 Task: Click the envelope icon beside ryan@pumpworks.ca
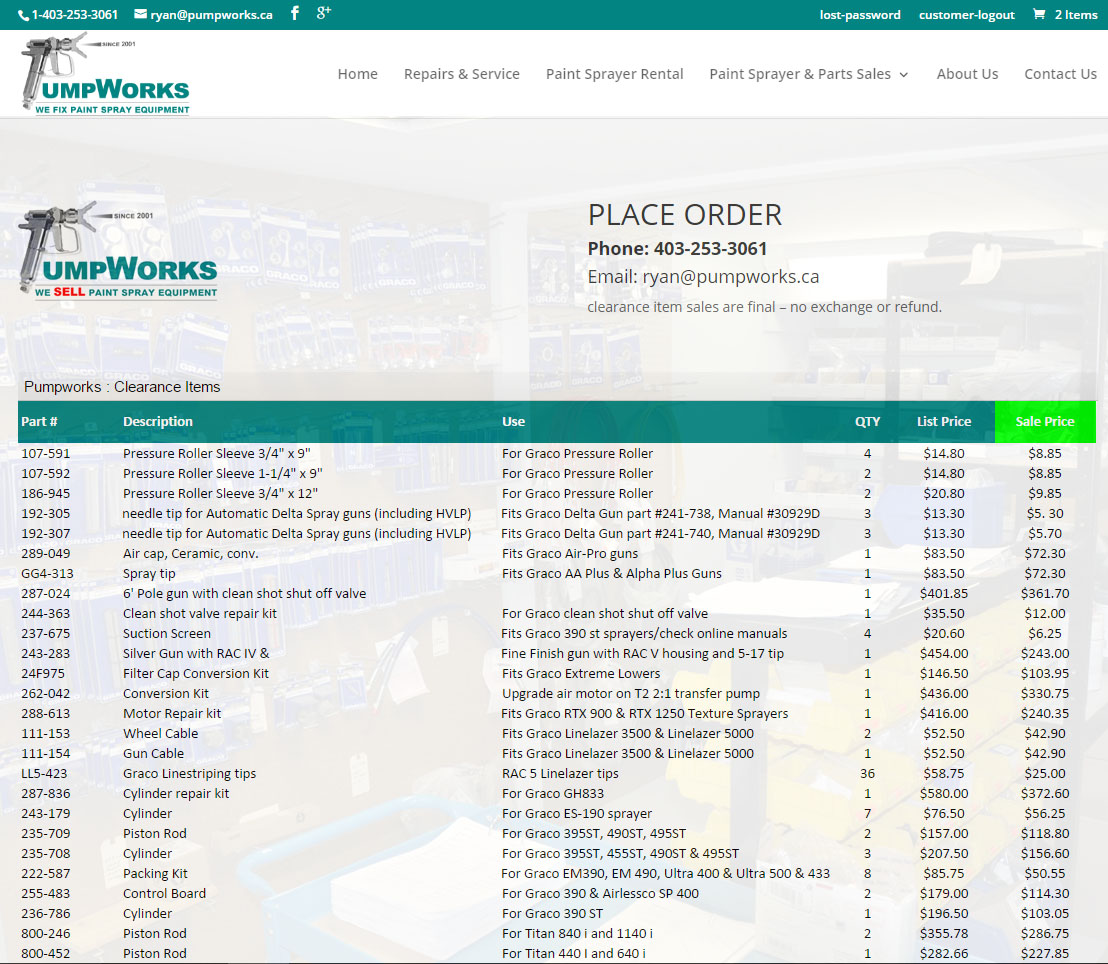pyautogui.click(x=141, y=14)
